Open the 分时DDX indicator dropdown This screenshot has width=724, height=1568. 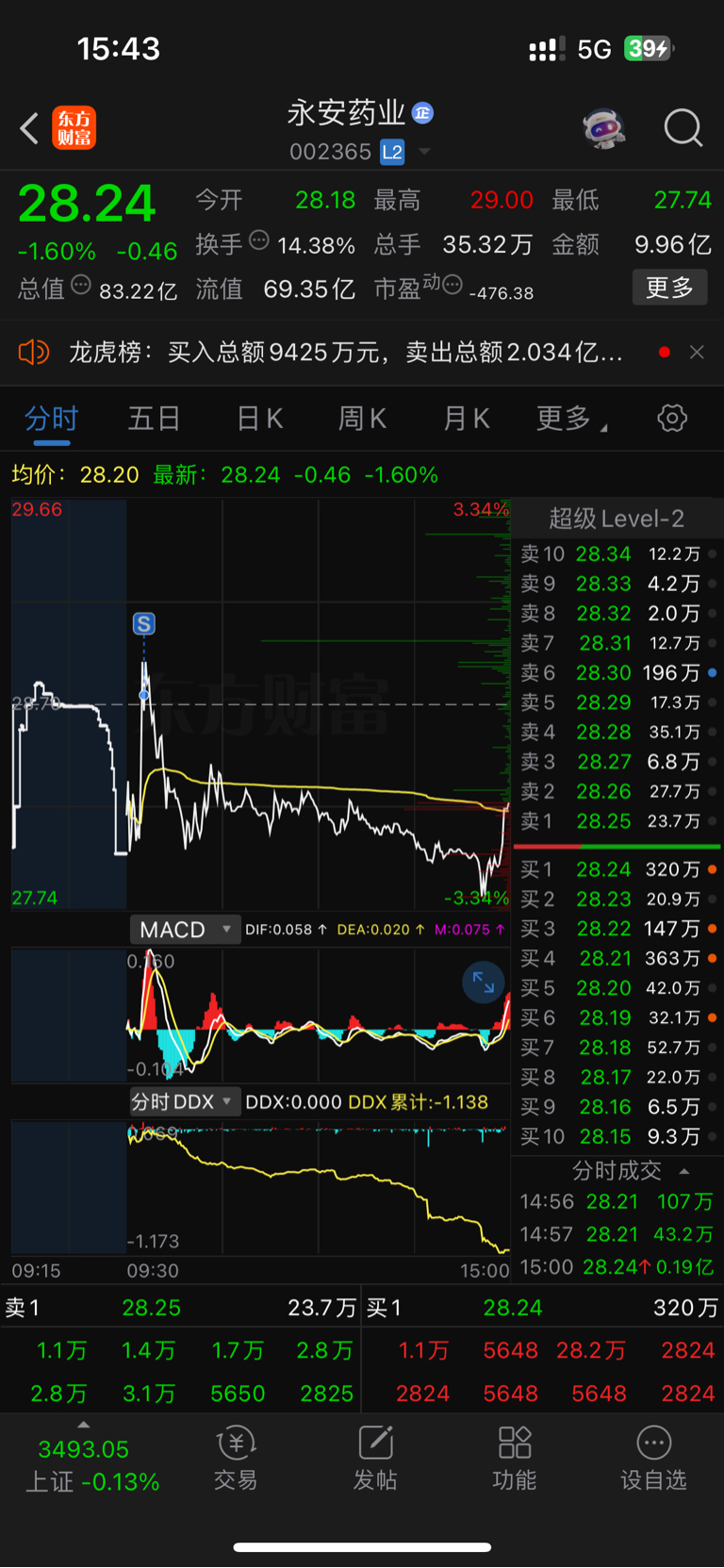[184, 1102]
